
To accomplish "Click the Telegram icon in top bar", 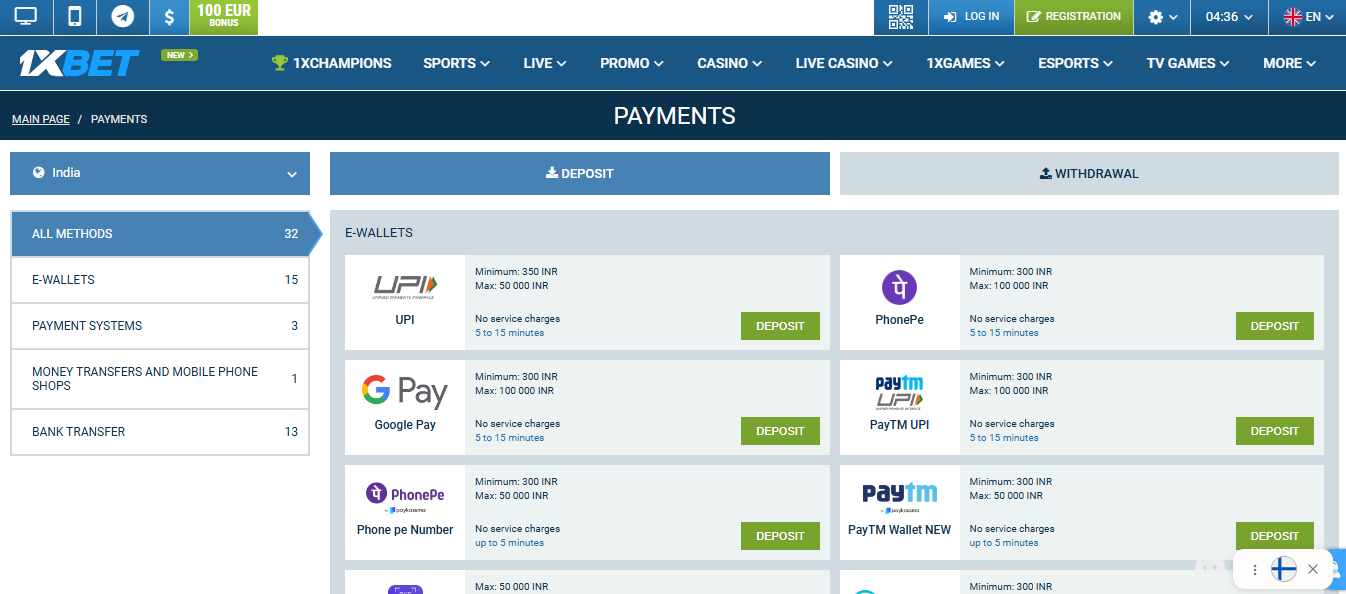I will (123, 17).
